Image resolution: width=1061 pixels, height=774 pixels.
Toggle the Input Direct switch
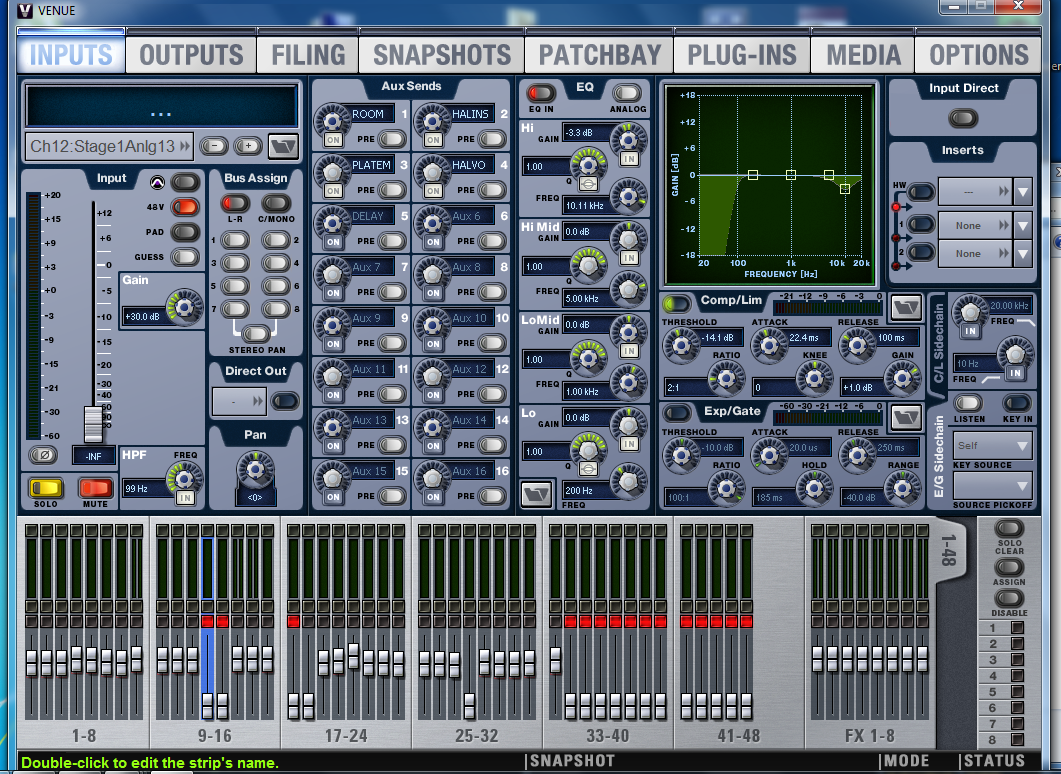tap(963, 118)
